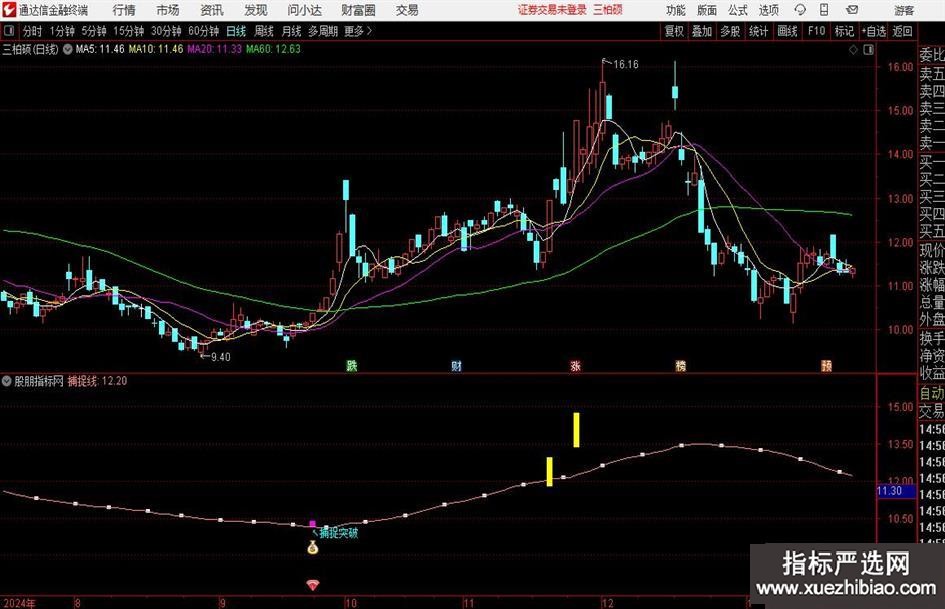Open the 财富圈 menu

coord(358,10)
